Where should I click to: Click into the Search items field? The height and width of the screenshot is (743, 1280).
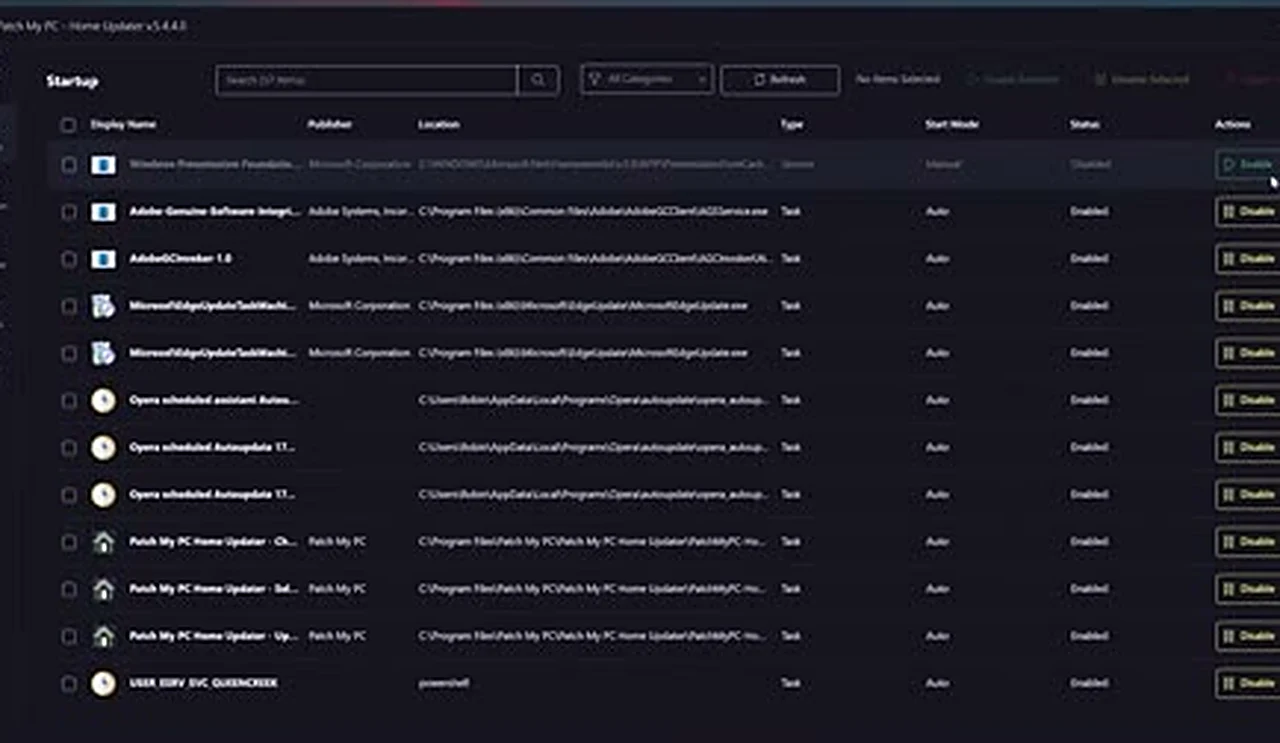coord(366,80)
